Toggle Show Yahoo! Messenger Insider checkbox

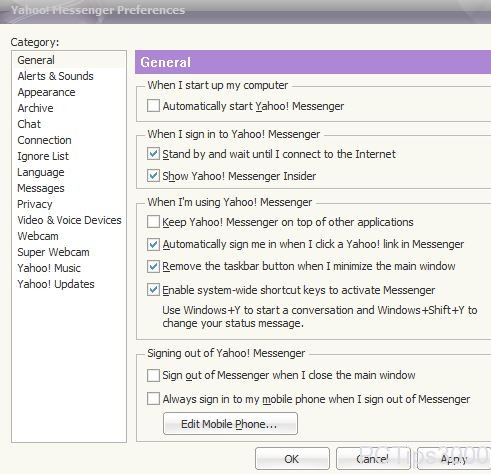tap(153, 176)
